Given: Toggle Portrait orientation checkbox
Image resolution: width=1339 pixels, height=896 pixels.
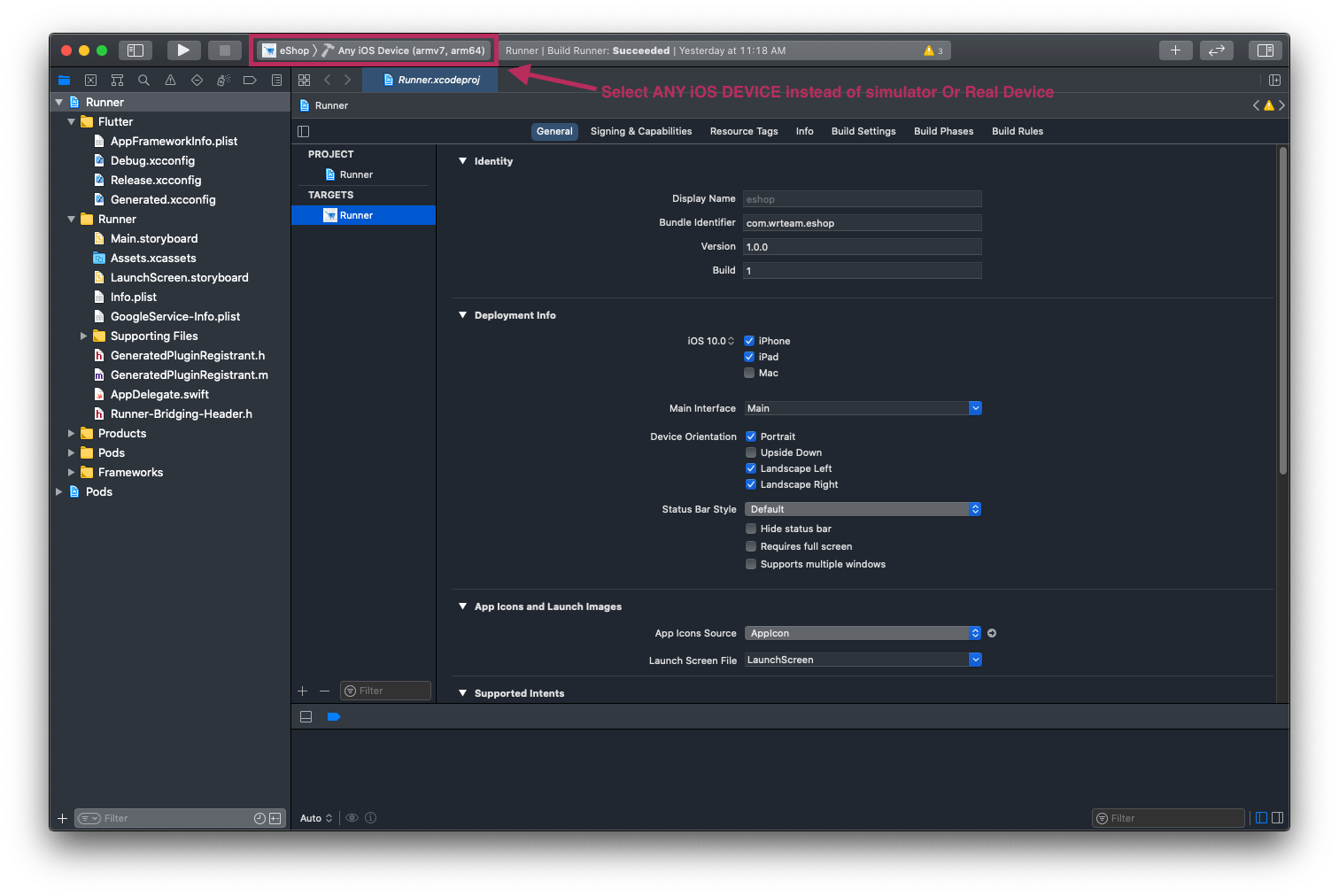Looking at the screenshot, I should point(751,436).
